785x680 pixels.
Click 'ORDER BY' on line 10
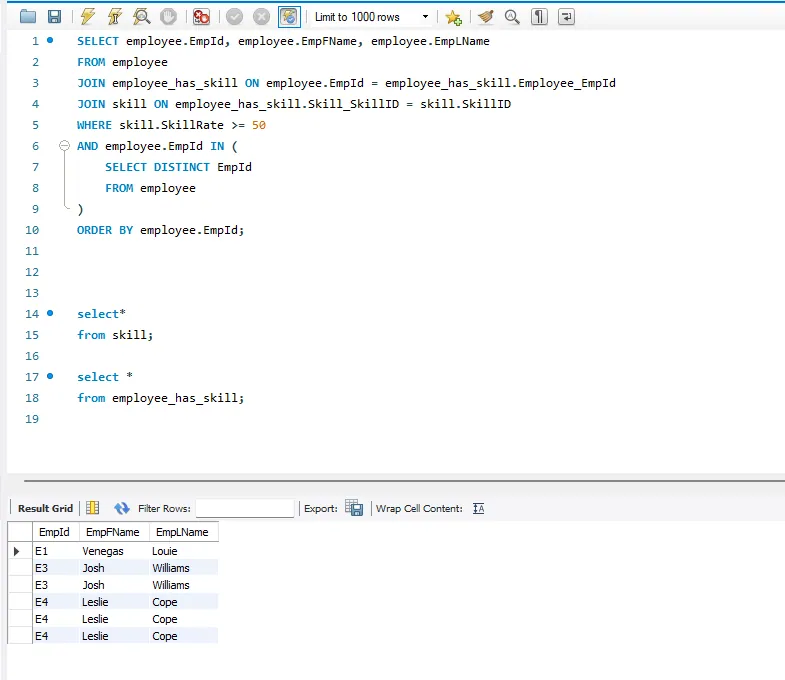coord(105,230)
